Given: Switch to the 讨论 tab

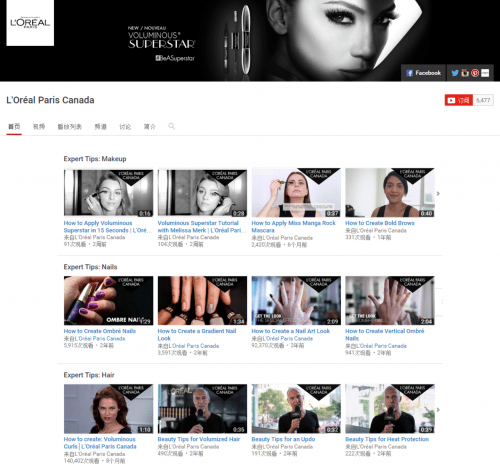Looking at the screenshot, I should pyautogui.click(x=125, y=127).
